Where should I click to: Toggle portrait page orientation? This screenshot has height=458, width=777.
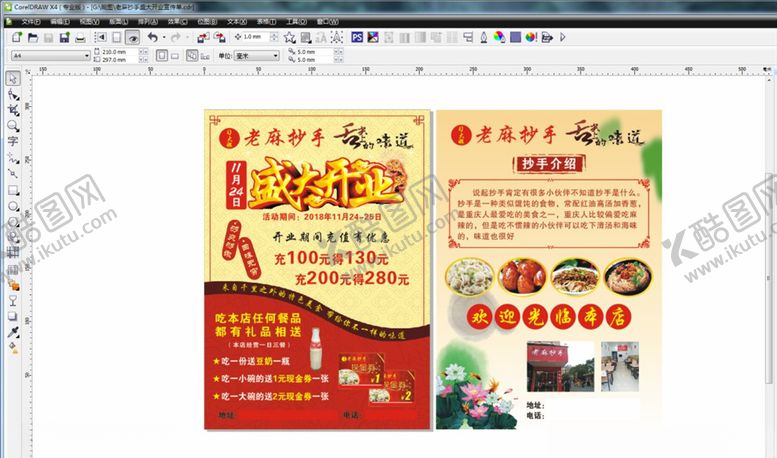pos(162,56)
